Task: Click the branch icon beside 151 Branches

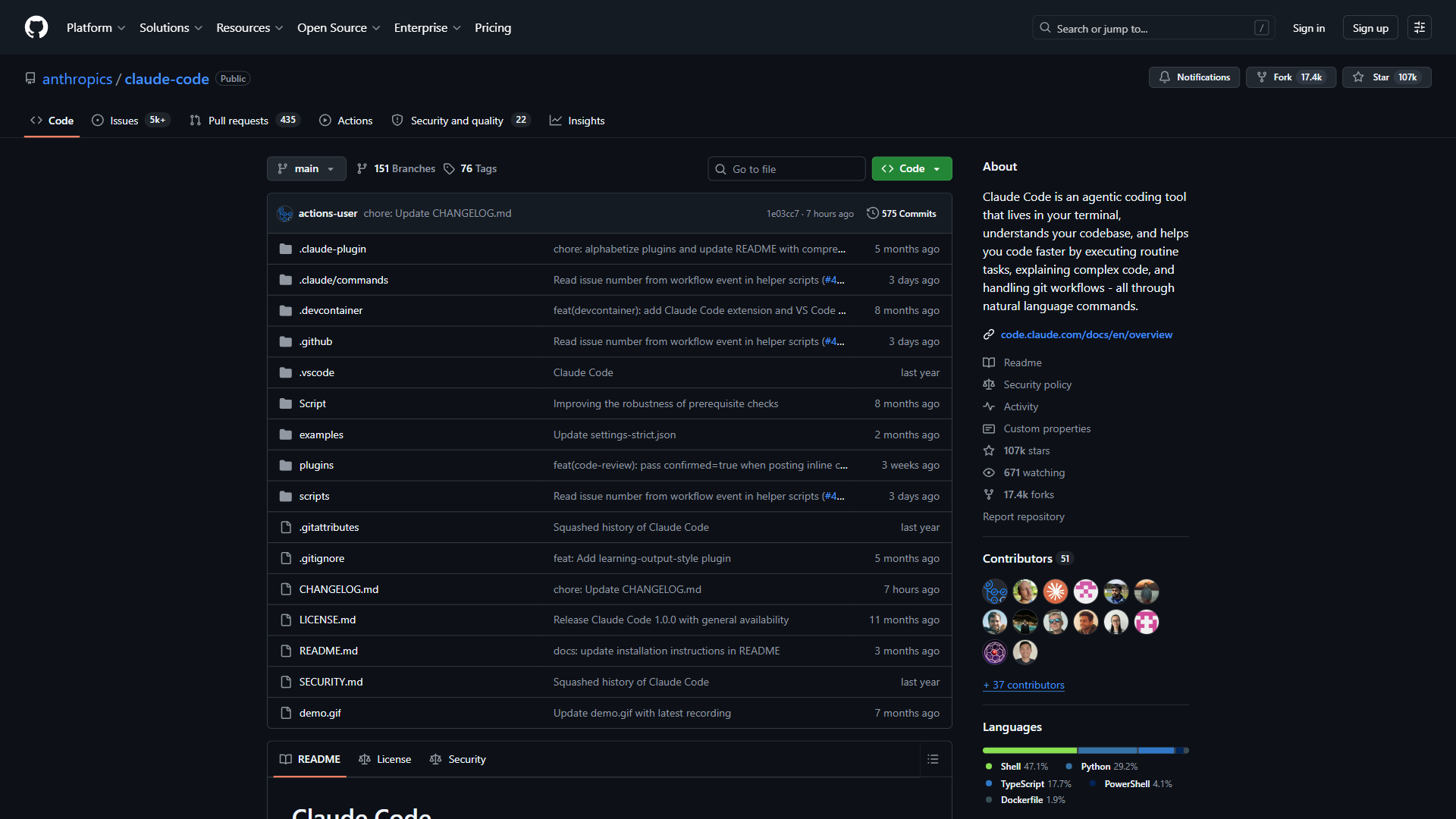Action: [362, 168]
